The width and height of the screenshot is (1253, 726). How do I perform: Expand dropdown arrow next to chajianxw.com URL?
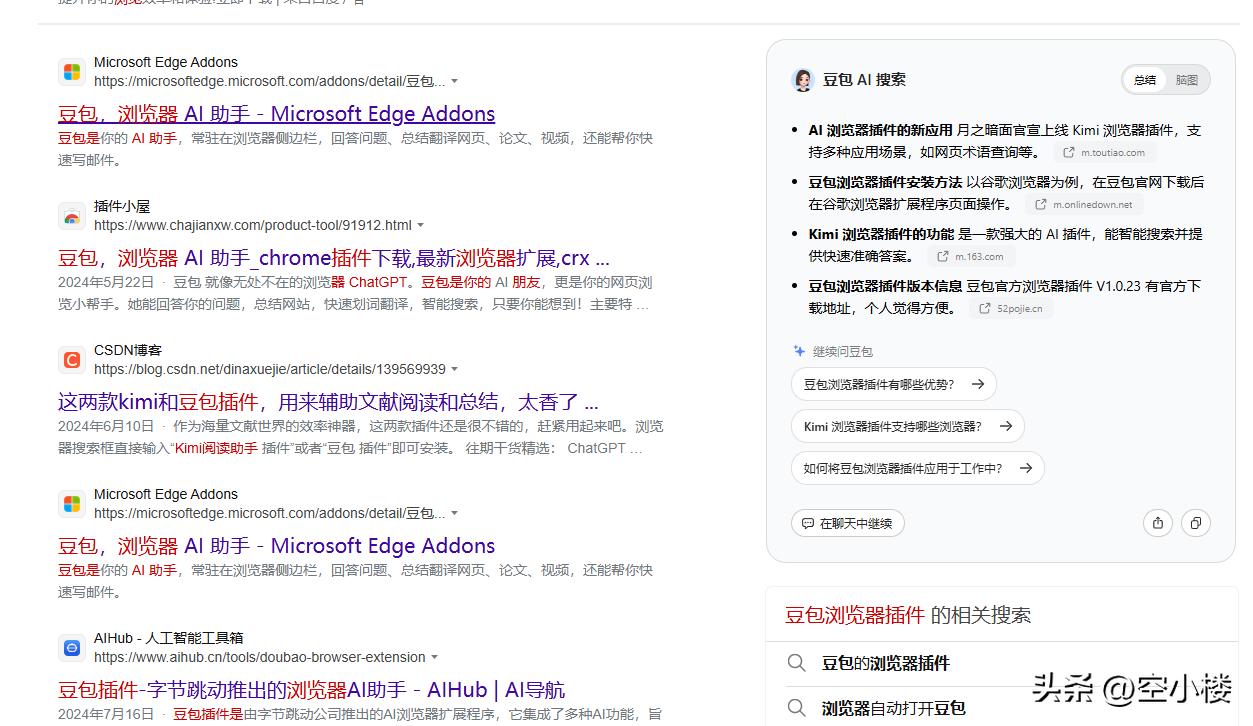pyautogui.click(x=420, y=226)
